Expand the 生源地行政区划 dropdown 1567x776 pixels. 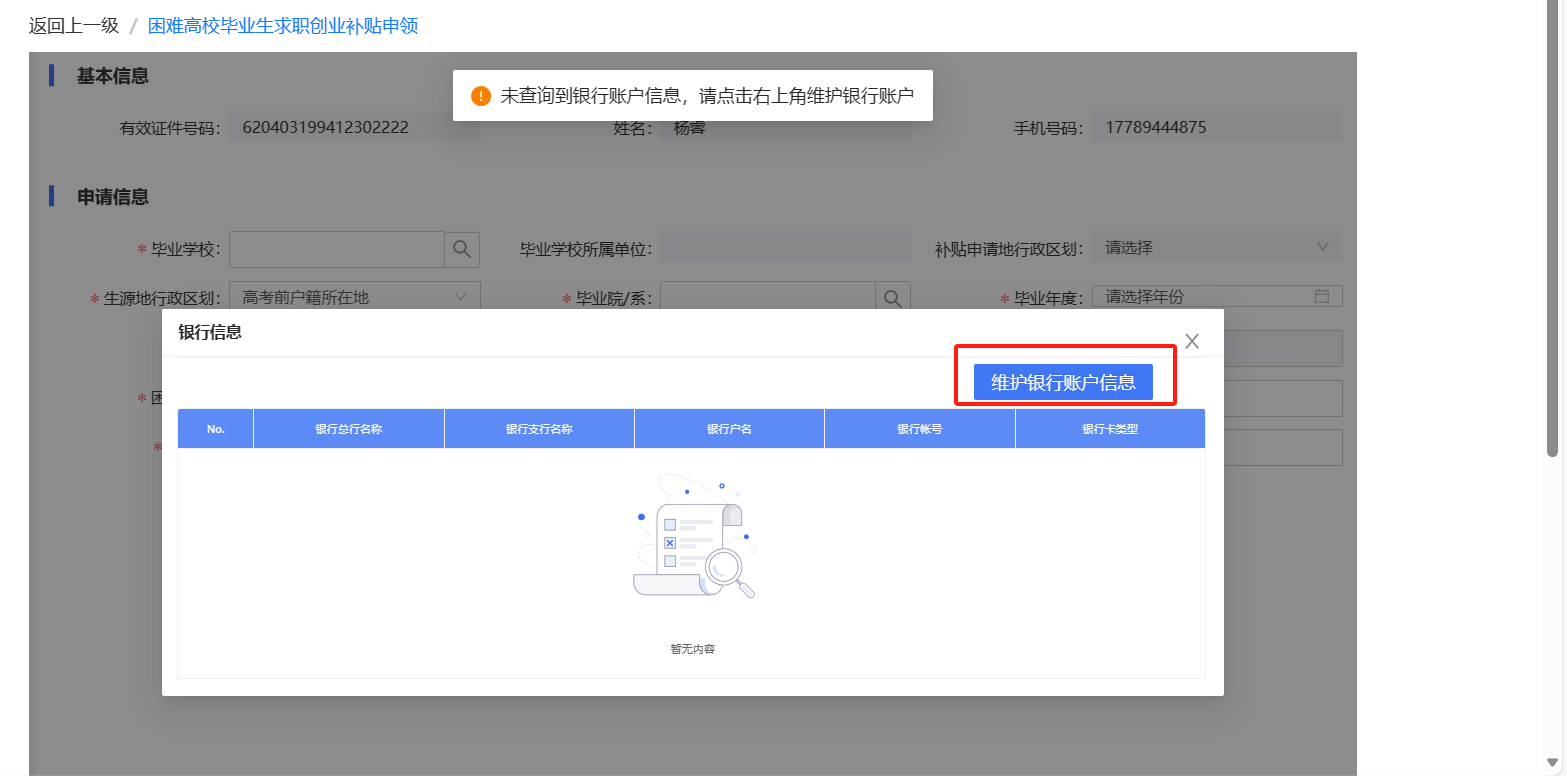click(x=354, y=297)
